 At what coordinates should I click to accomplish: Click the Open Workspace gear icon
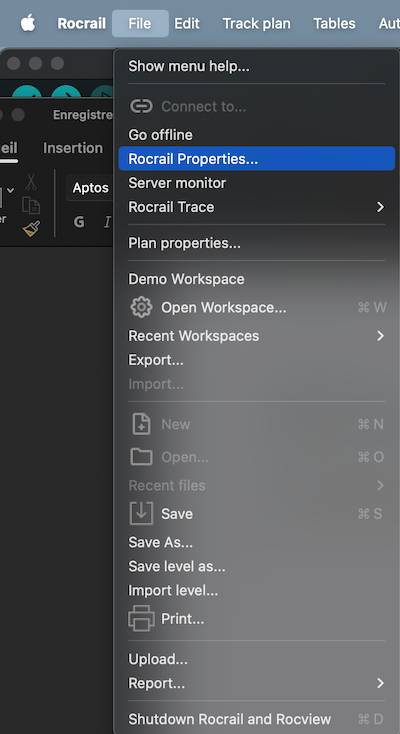(141, 308)
